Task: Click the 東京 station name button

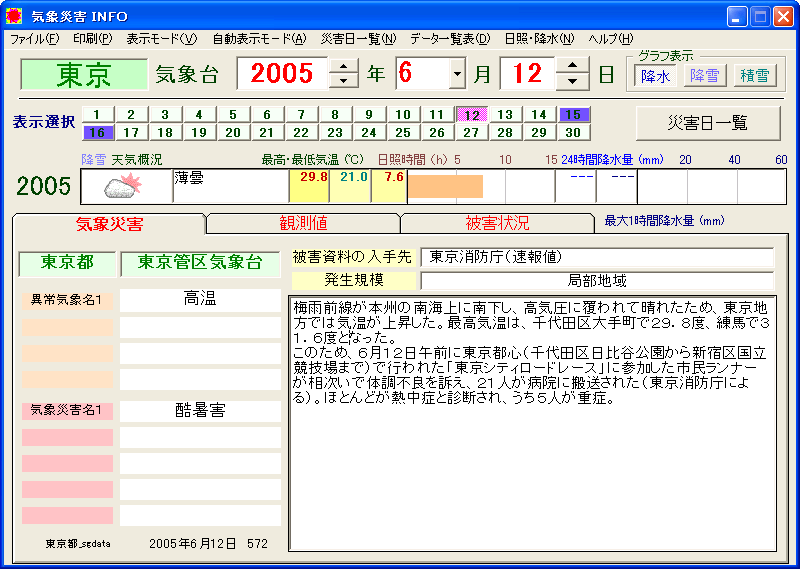Action: coord(84,75)
